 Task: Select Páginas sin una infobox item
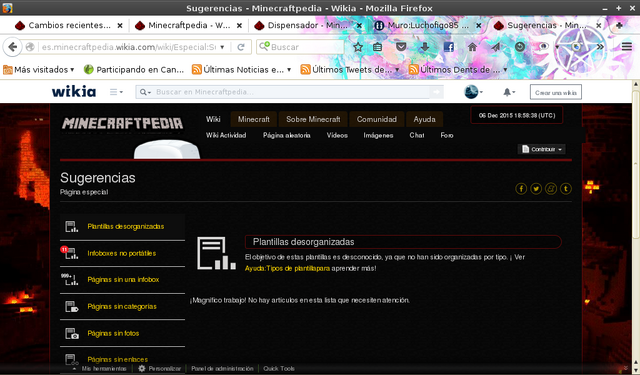[122, 280]
